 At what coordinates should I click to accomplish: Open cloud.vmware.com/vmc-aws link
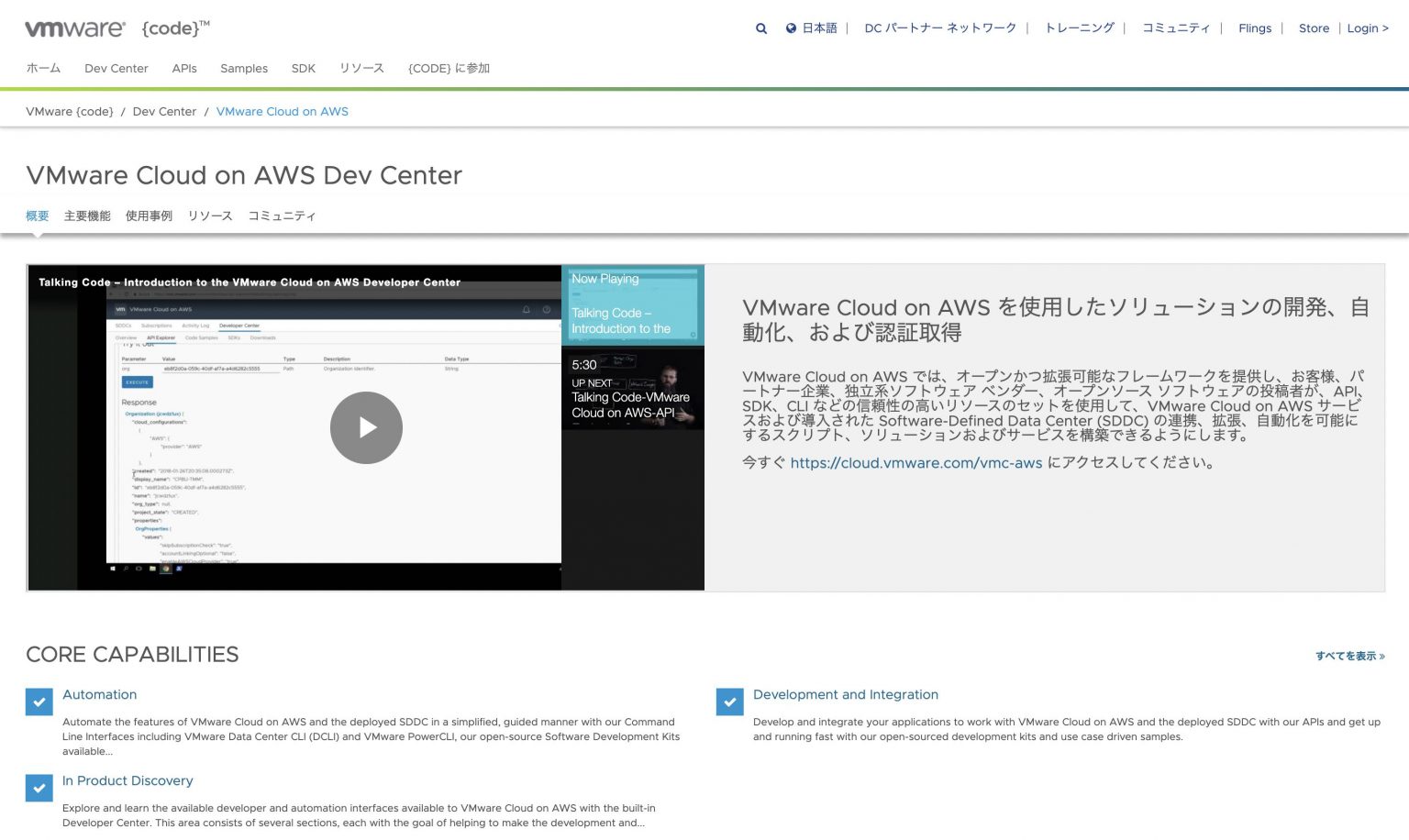click(x=916, y=463)
